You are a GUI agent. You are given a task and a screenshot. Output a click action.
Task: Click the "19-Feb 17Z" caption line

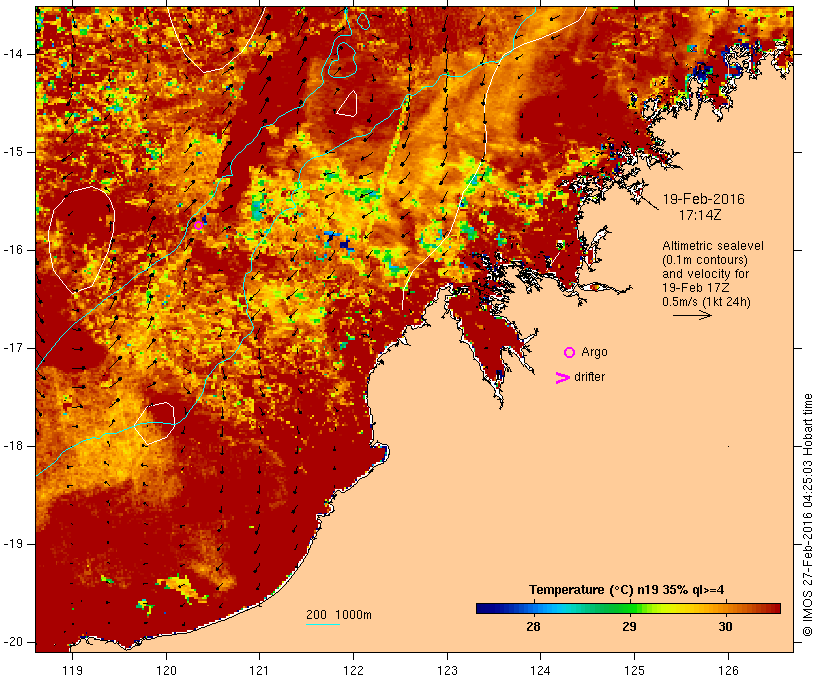pos(696,288)
